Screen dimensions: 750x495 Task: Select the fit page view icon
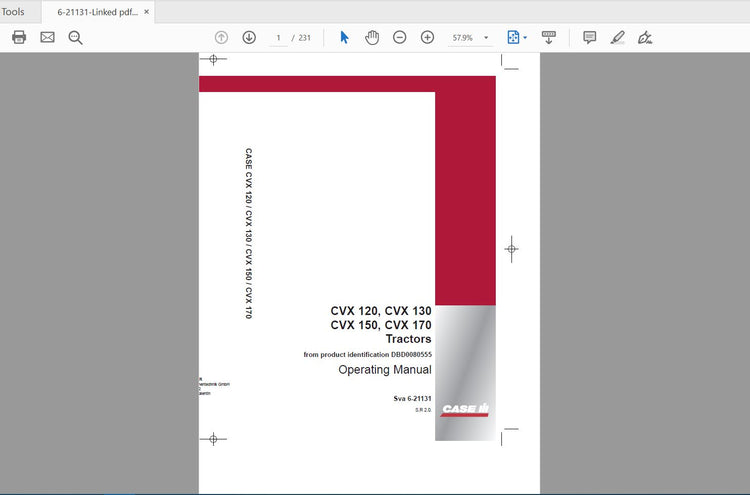click(x=513, y=37)
